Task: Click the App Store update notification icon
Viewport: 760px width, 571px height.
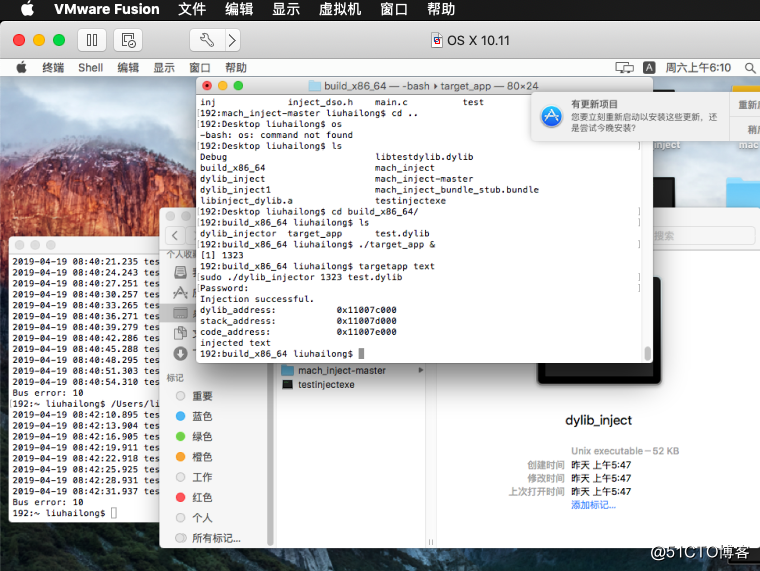Action: click(552, 116)
